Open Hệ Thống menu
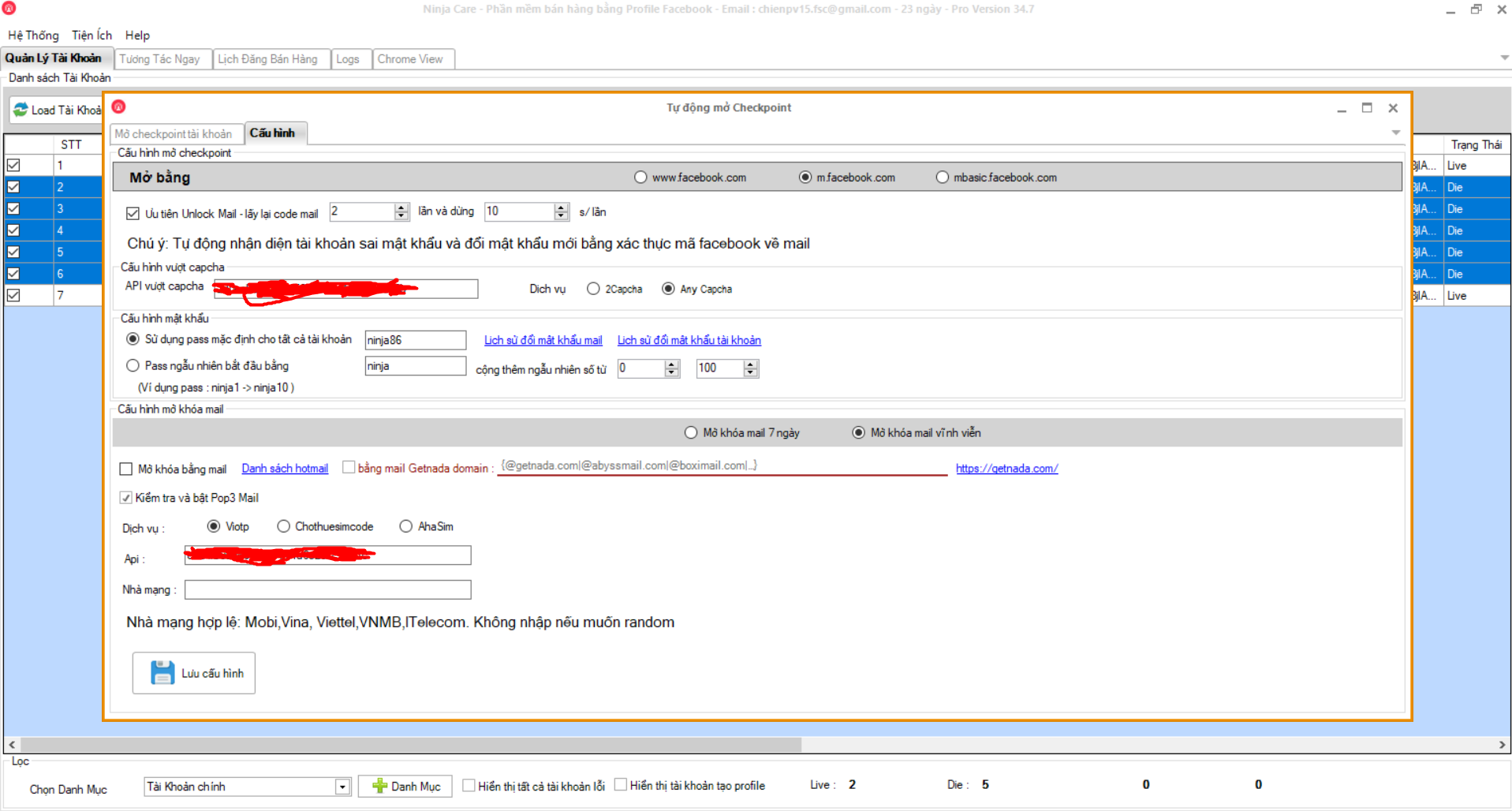Image resolution: width=1512 pixels, height=811 pixels. [x=33, y=36]
